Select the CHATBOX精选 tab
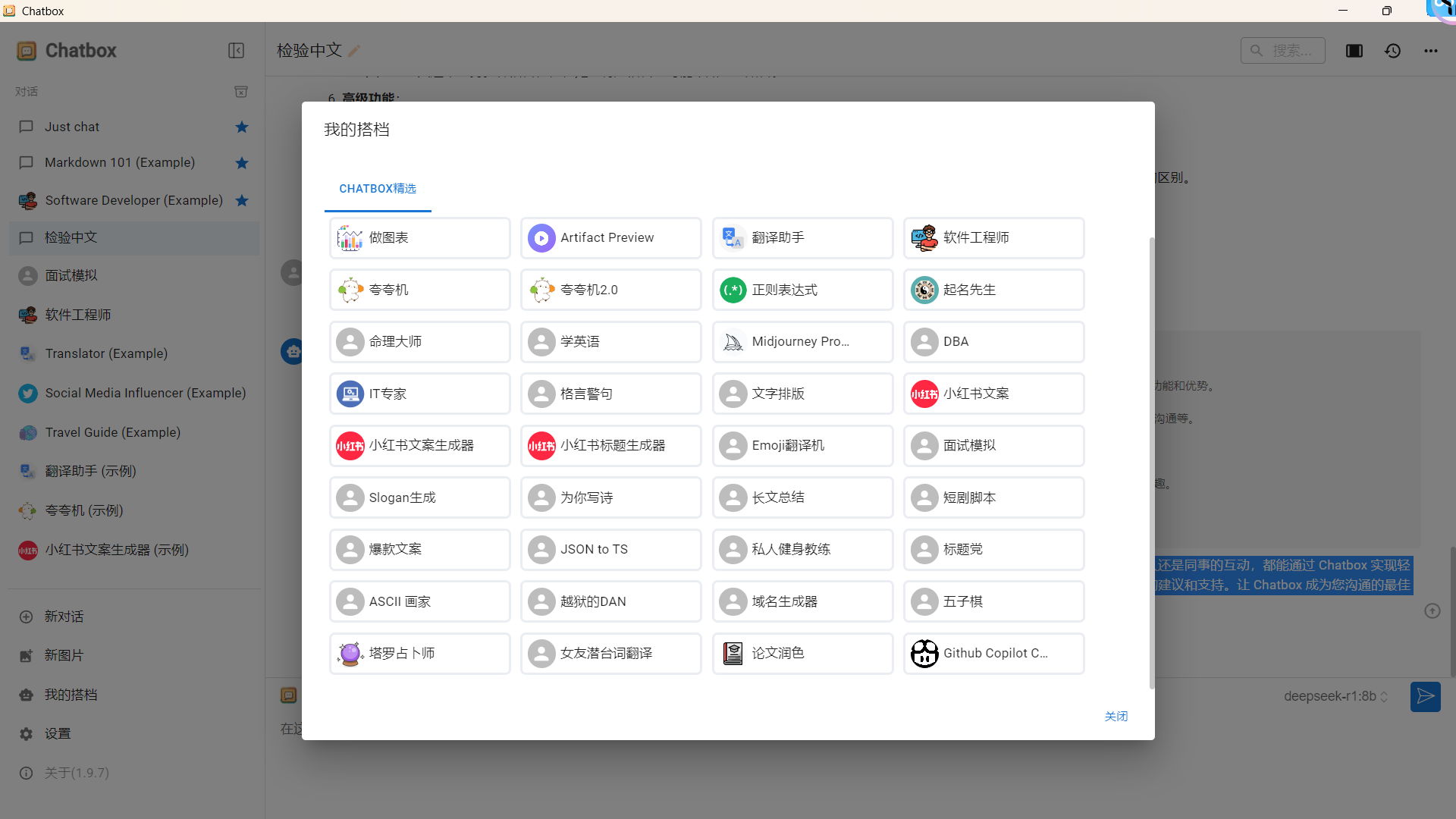Image resolution: width=1456 pixels, height=819 pixels. pos(378,189)
